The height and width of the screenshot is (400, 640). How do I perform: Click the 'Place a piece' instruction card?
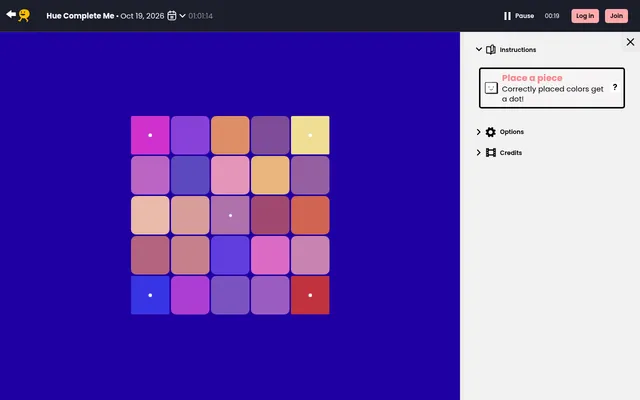tap(552, 88)
